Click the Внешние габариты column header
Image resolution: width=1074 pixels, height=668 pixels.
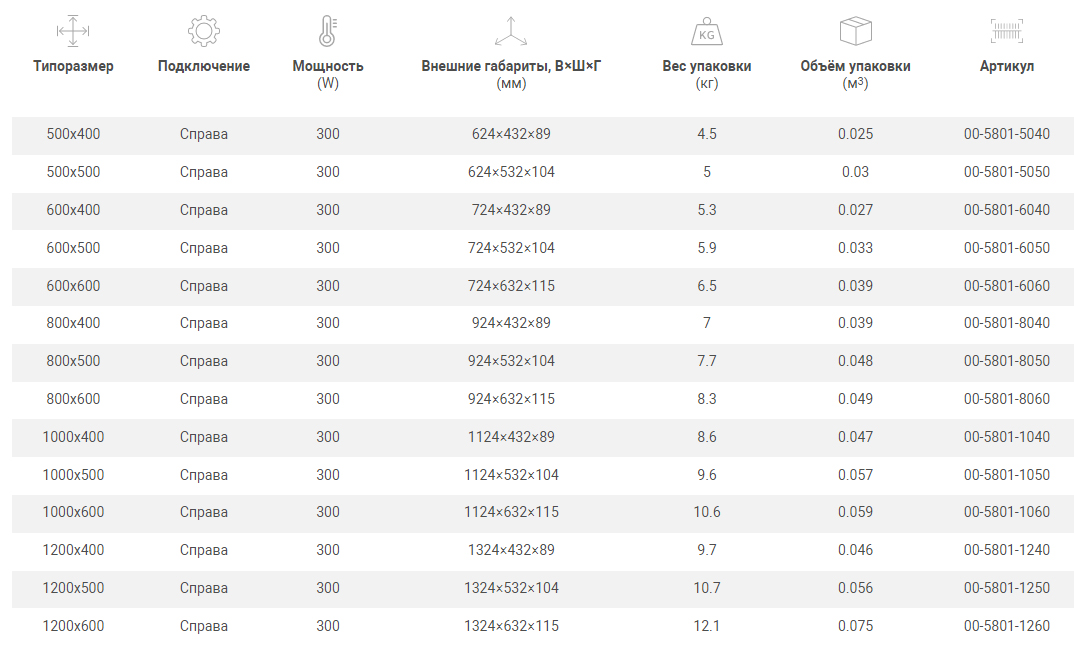(511, 66)
